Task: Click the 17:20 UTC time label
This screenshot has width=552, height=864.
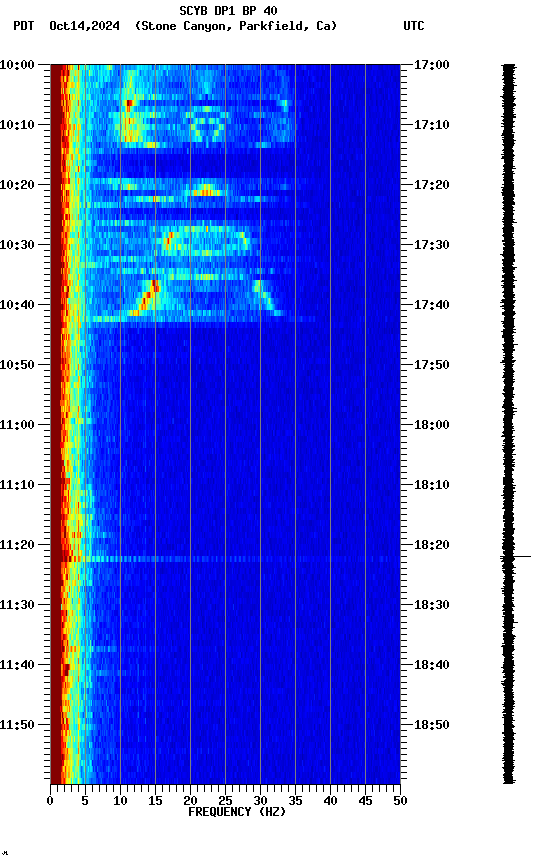Action: click(x=432, y=185)
